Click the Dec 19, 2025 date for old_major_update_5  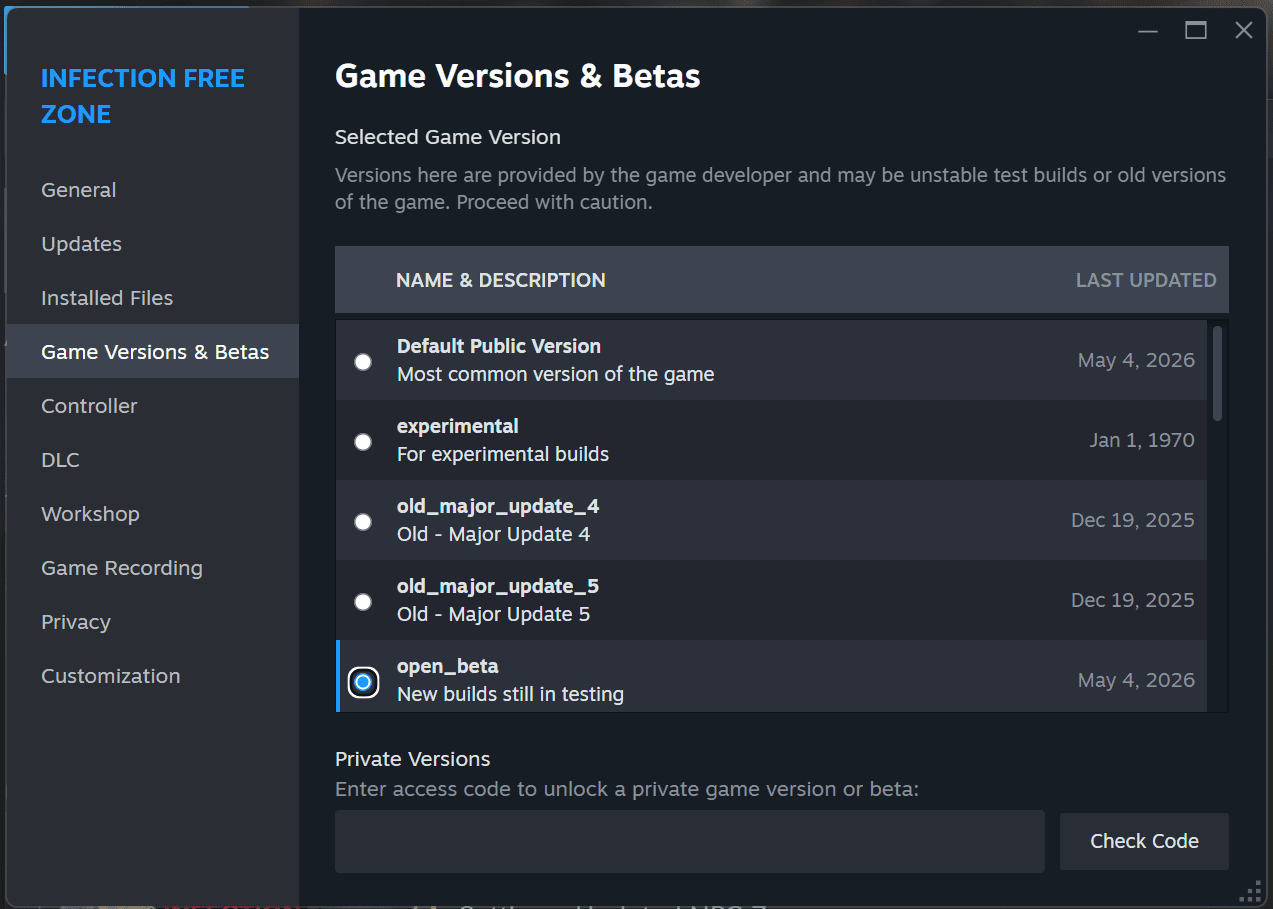pos(1133,600)
